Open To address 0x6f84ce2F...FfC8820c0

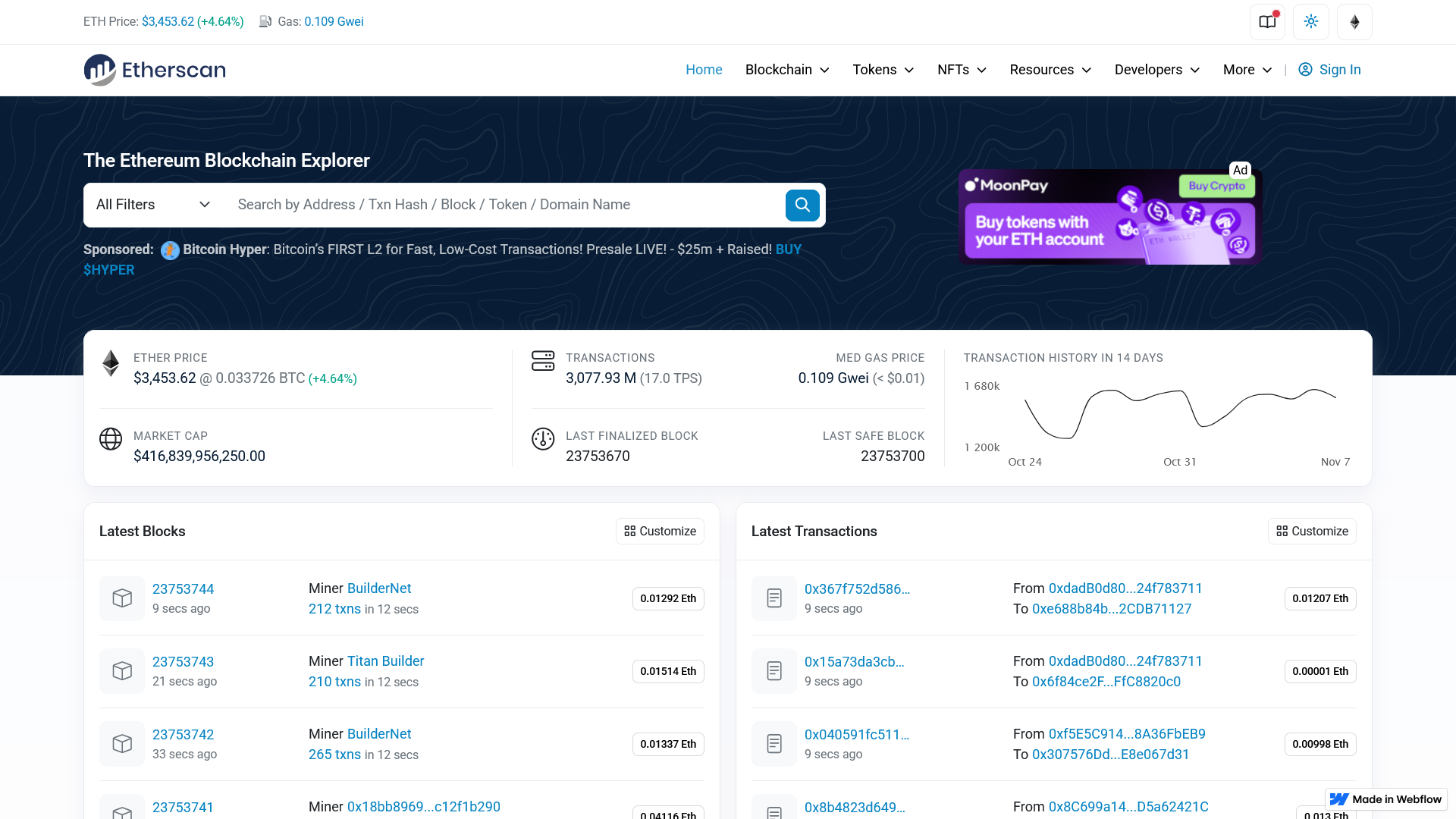1106,682
